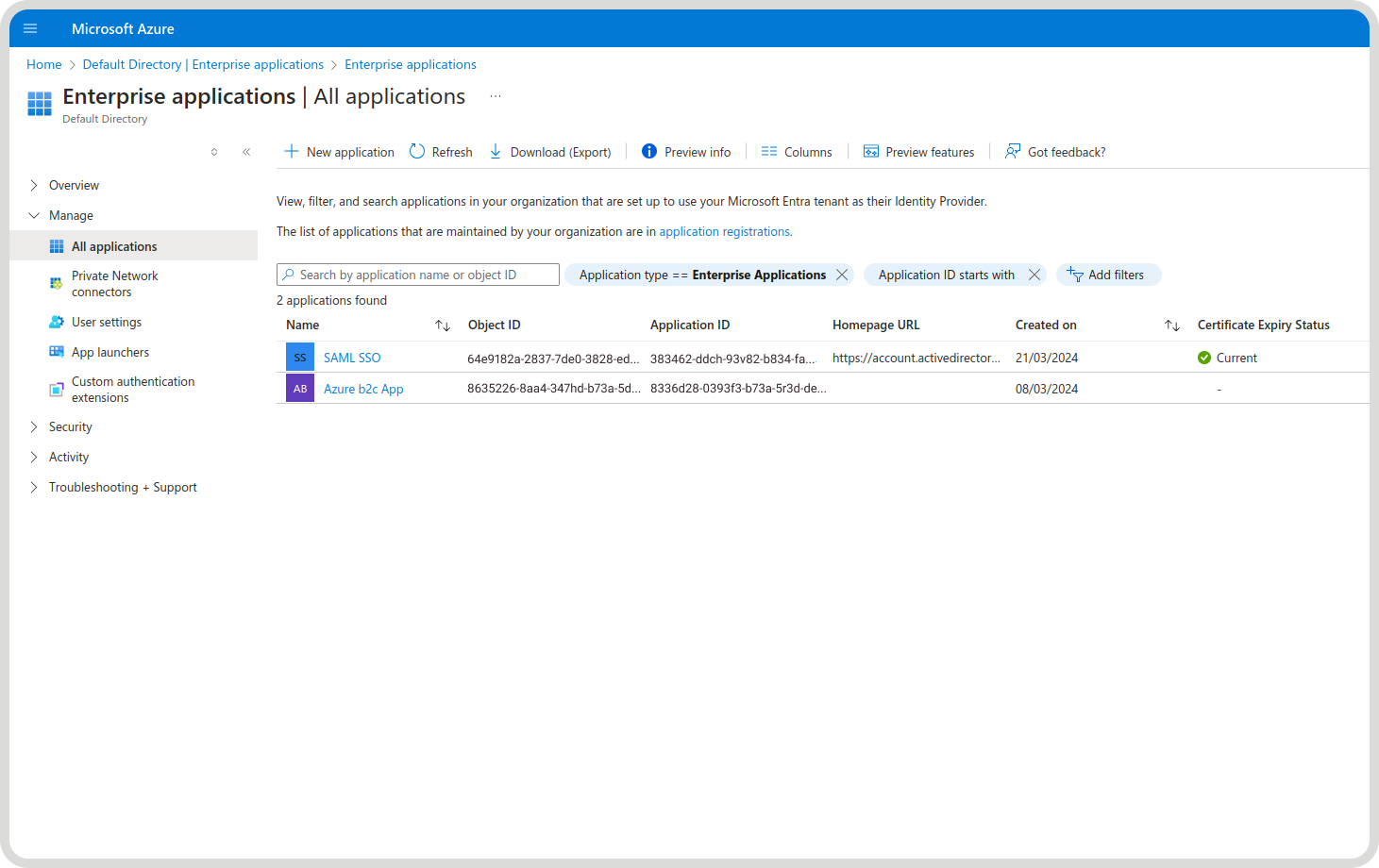Click the https://account.activedirector... homepage URL
1379x868 pixels.
coord(917,358)
